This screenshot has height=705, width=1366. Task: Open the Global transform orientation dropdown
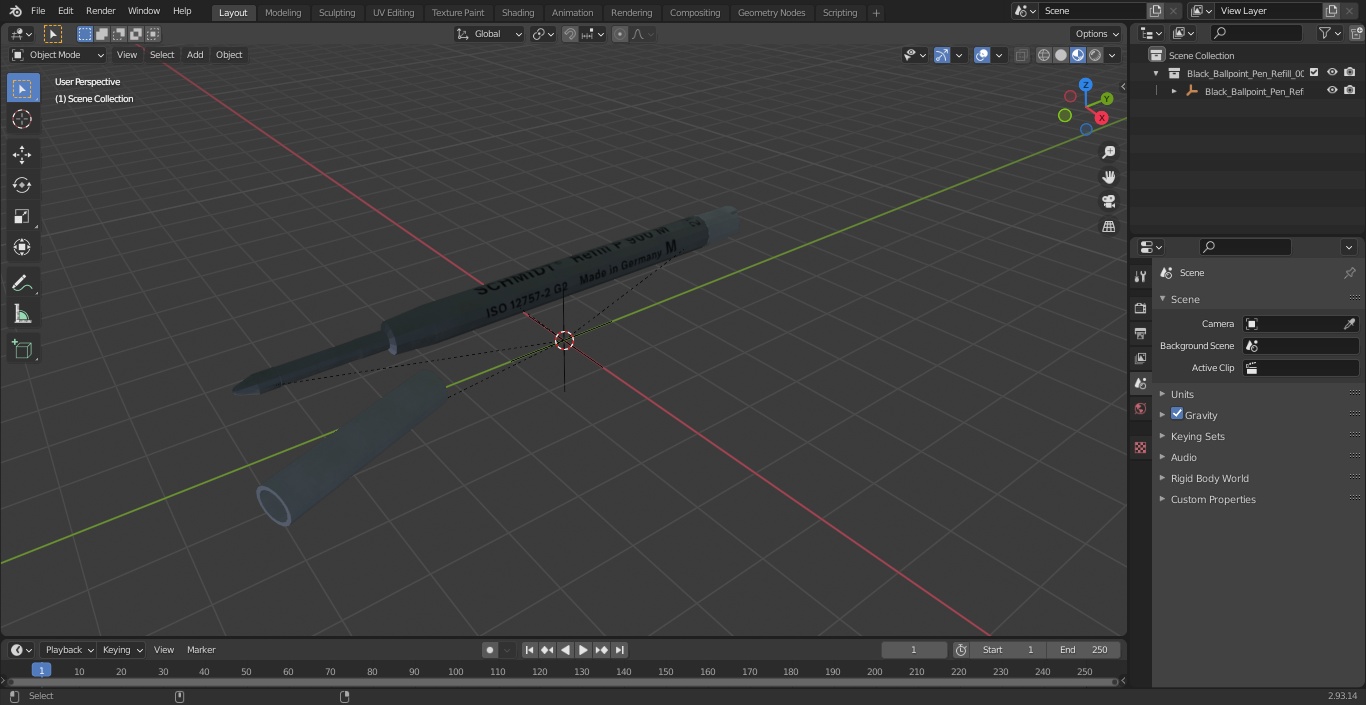coord(490,34)
